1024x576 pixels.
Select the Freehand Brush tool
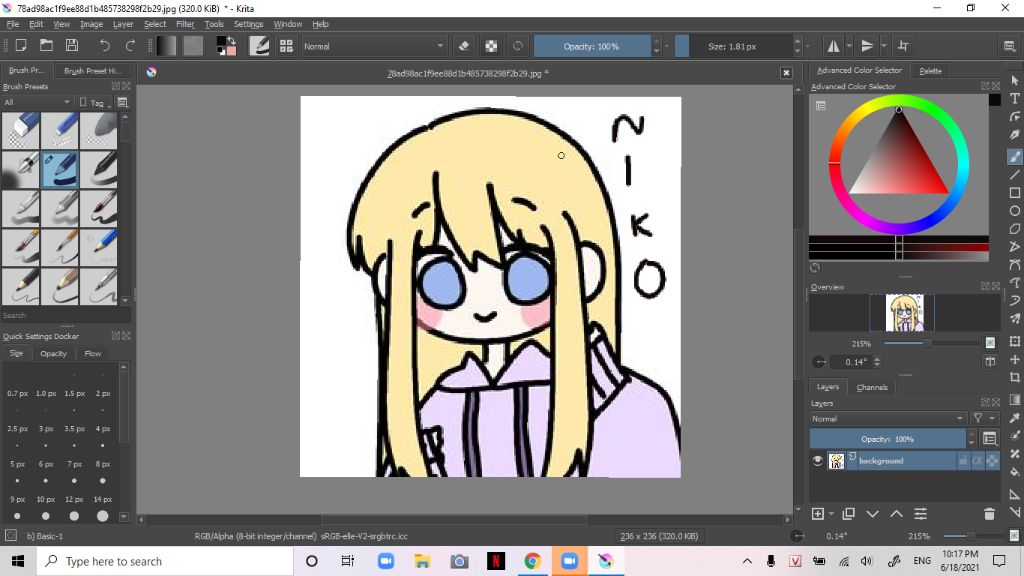(1014, 157)
